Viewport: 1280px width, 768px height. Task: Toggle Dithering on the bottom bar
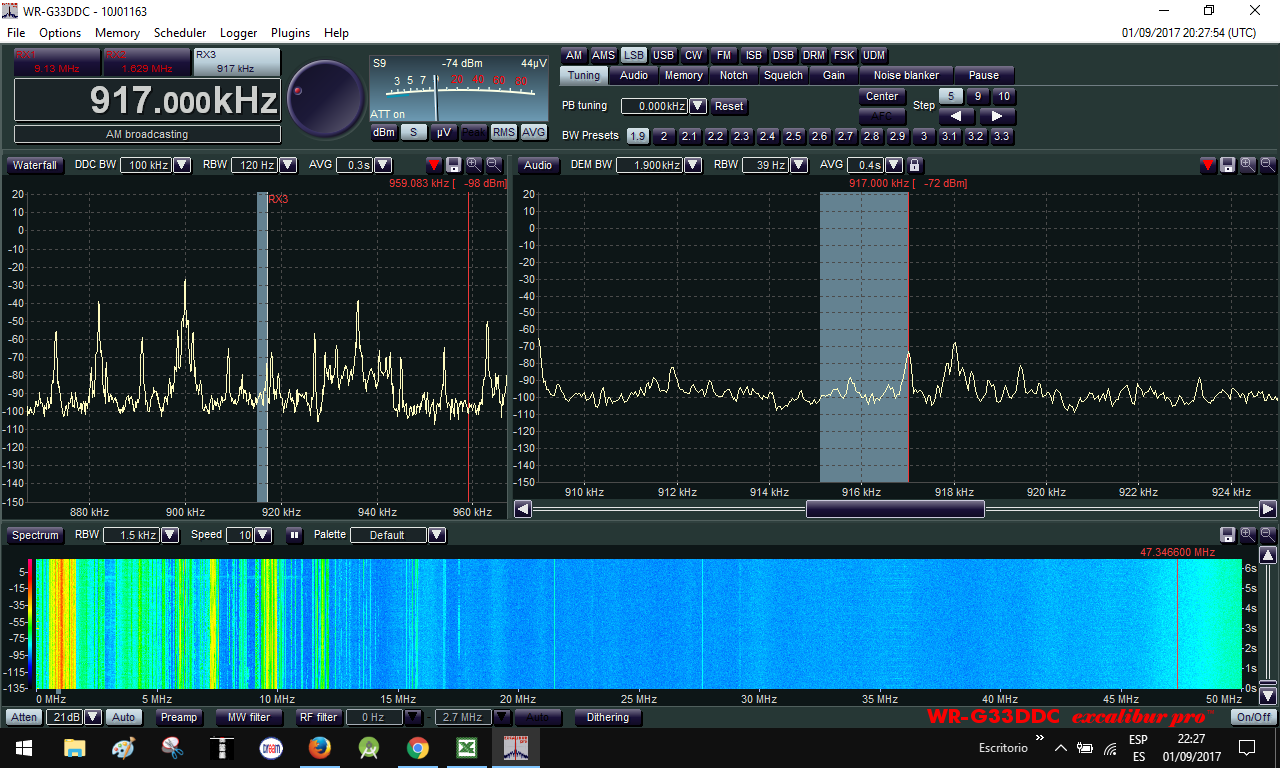click(x=608, y=717)
